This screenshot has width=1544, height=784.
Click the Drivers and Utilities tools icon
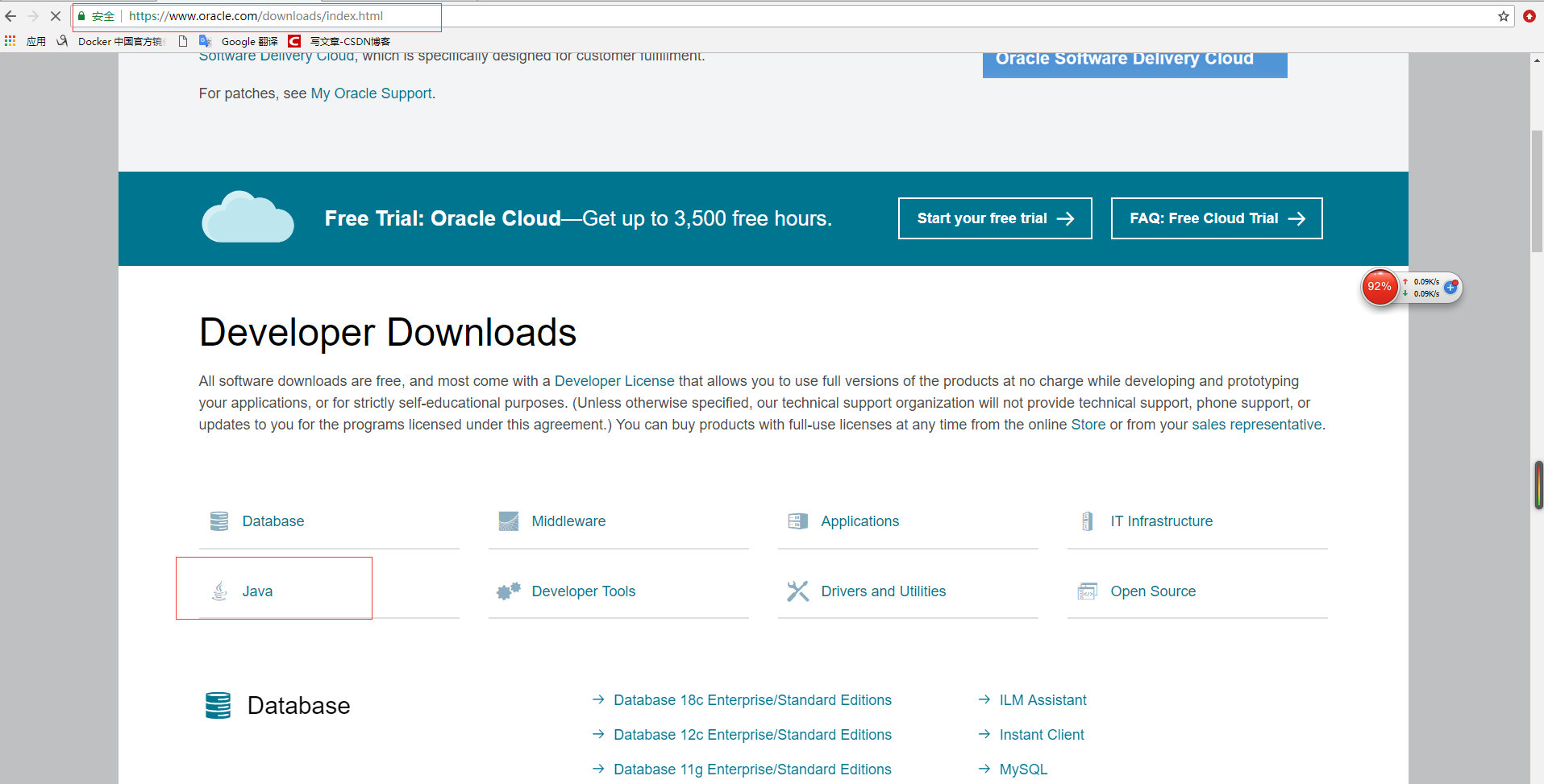tap(798, 591)
